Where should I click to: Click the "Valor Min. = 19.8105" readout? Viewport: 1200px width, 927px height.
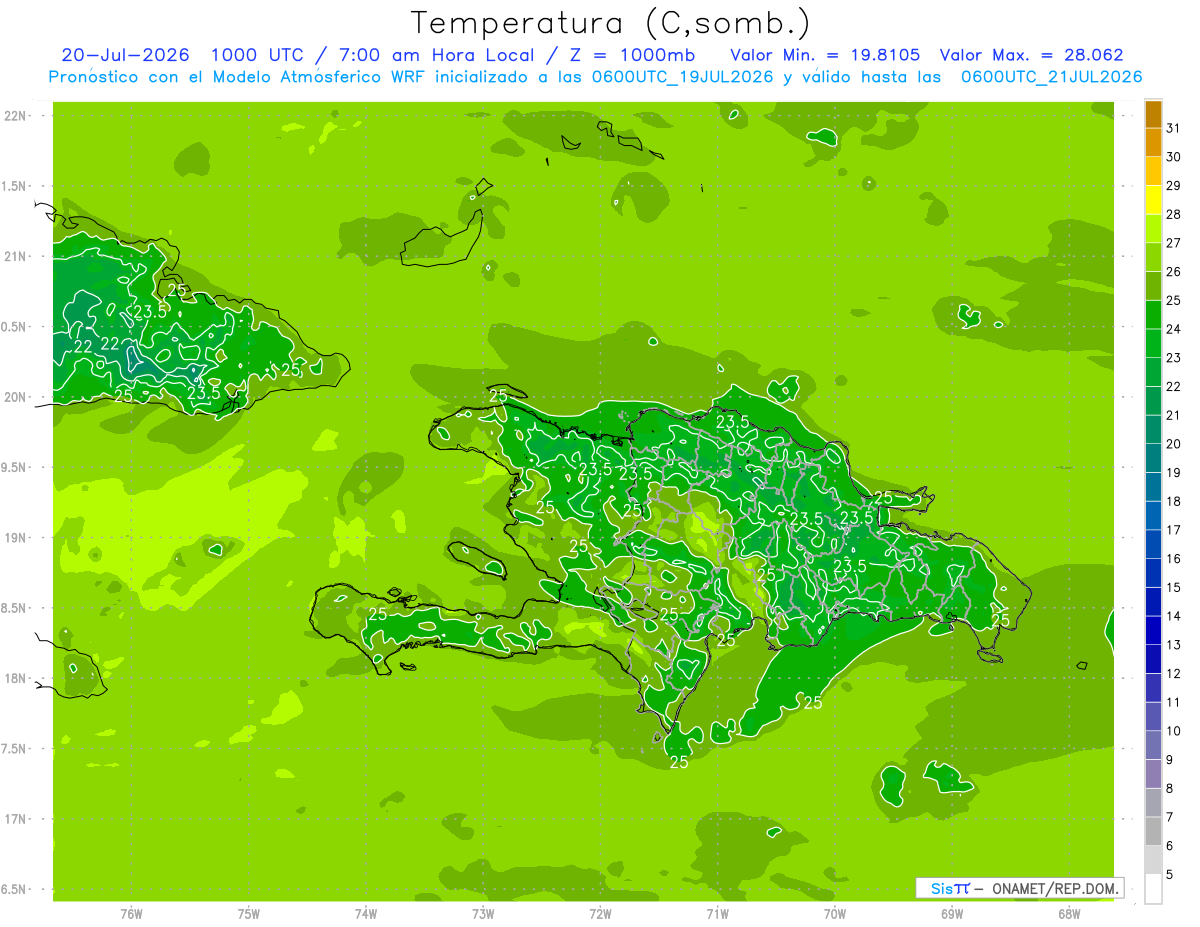tap(825, 55)
